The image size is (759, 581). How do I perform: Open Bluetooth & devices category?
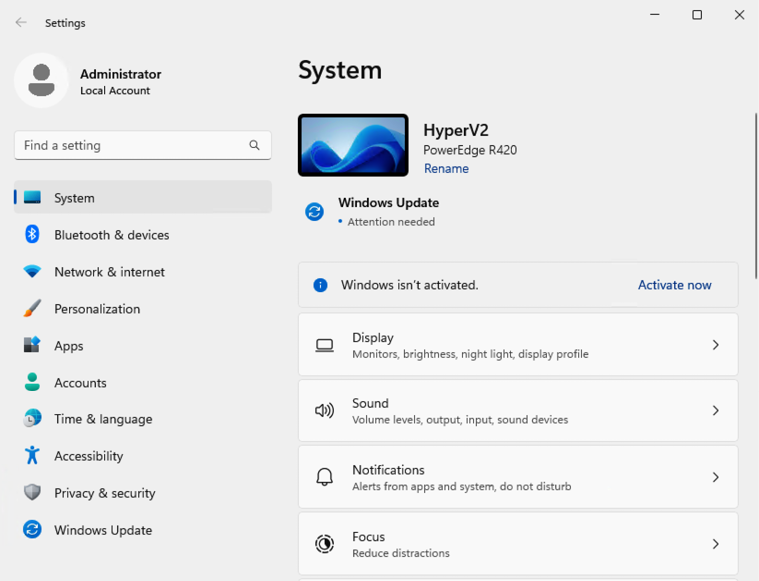[x=111, y=235]
